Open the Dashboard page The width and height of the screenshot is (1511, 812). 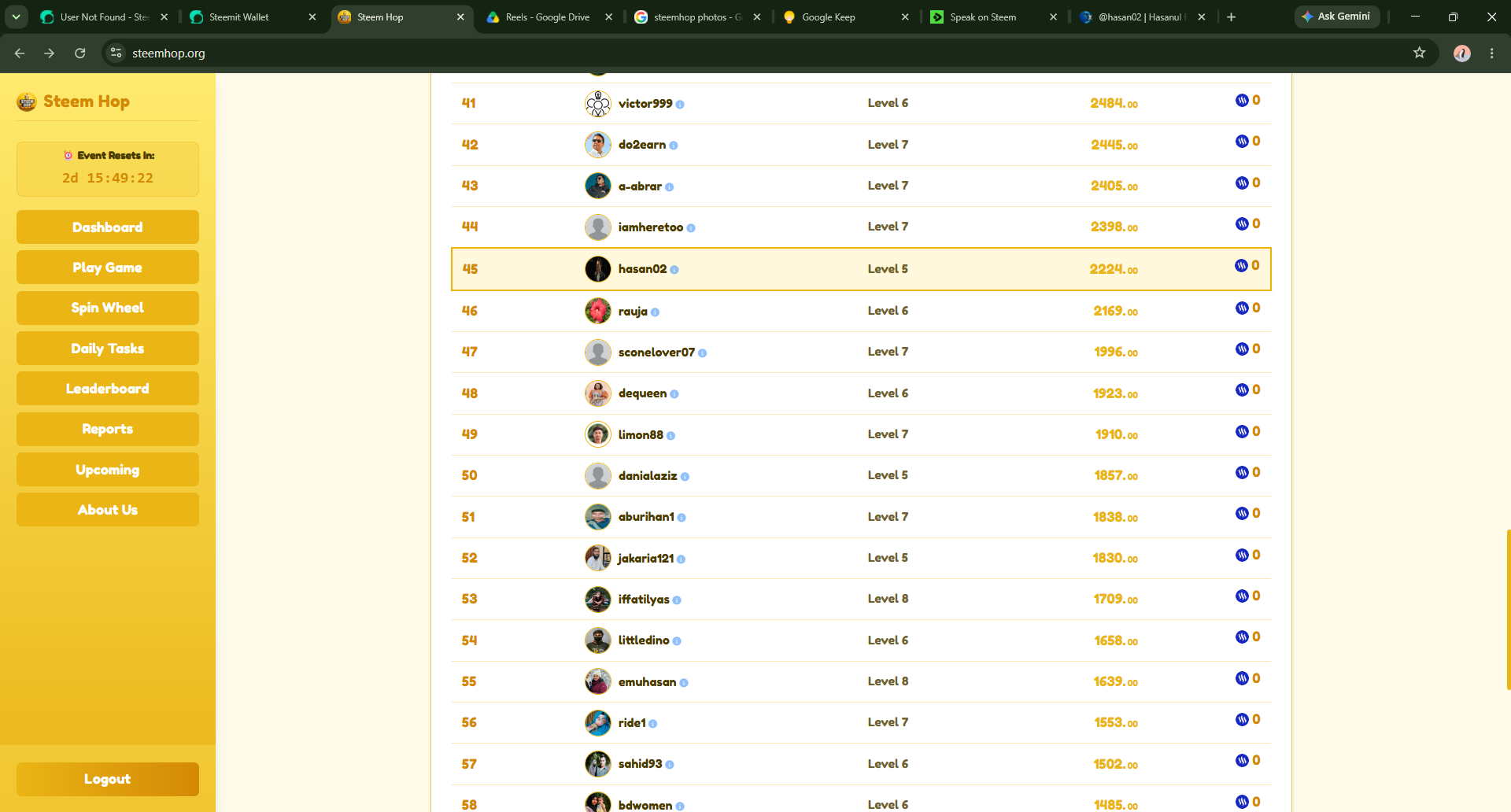108,227
